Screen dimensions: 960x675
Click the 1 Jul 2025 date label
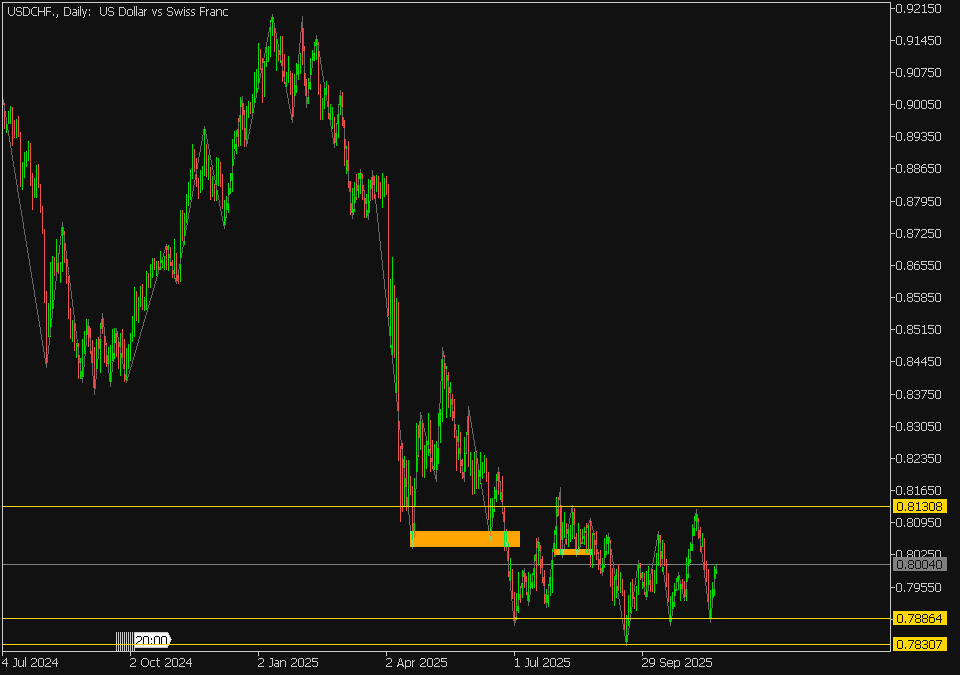pyautogui.click(x=541, y=662)
